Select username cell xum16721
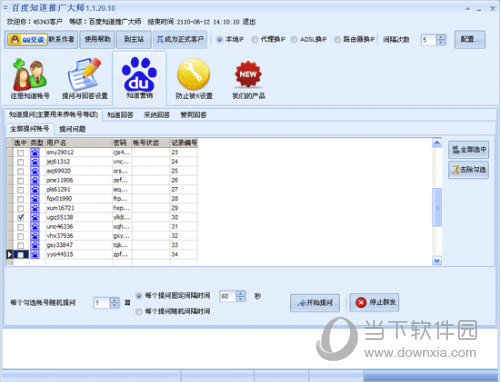Screen dimensions: 501x382 (79, 208)
